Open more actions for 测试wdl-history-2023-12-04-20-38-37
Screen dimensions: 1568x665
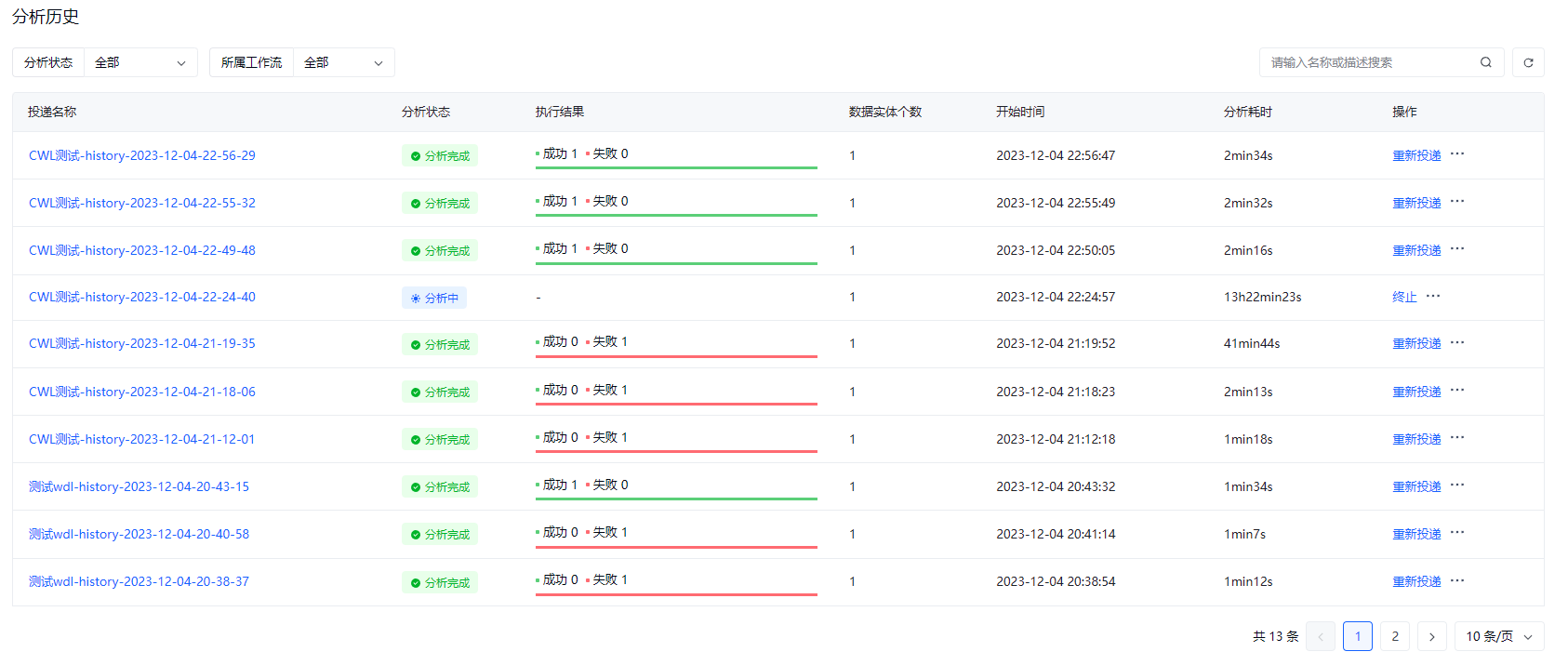(x=1457, y=581)
